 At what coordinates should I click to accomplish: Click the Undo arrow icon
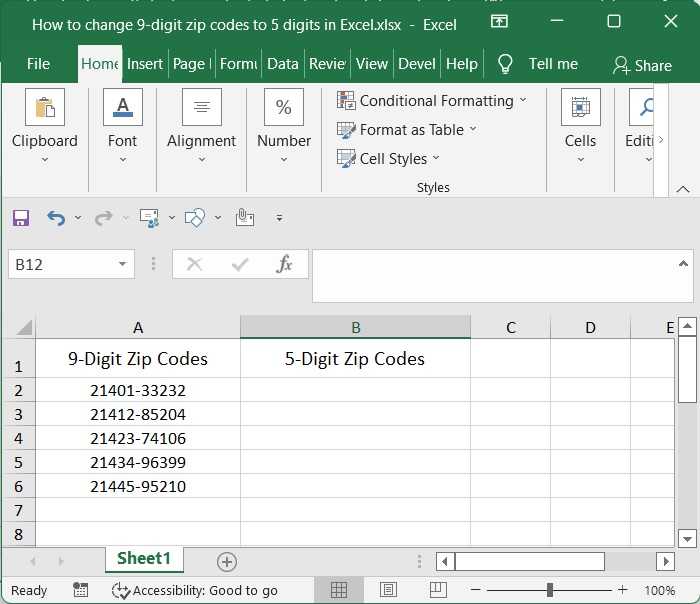(56, 218)
